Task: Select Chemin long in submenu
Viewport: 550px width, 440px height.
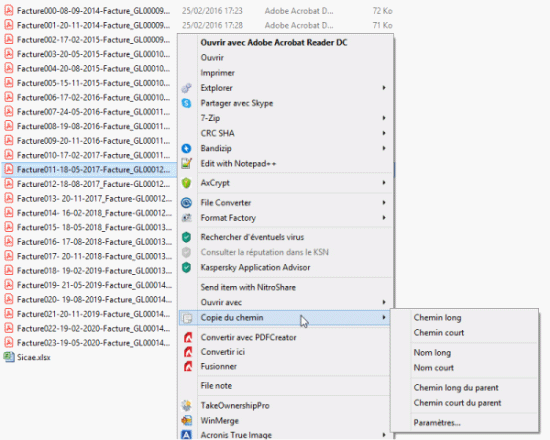Action: [437, 318]
